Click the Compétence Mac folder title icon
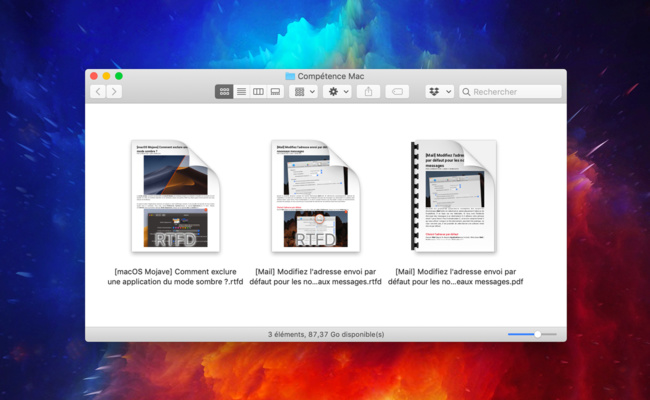This screenshot has height=400, width=650. coord(290,76)
